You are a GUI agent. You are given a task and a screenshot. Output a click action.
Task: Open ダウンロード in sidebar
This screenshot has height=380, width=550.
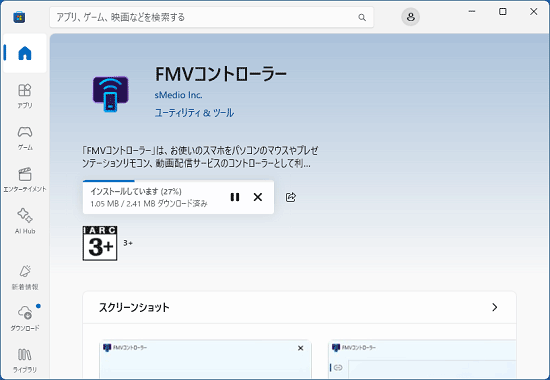tap(25, 318)
